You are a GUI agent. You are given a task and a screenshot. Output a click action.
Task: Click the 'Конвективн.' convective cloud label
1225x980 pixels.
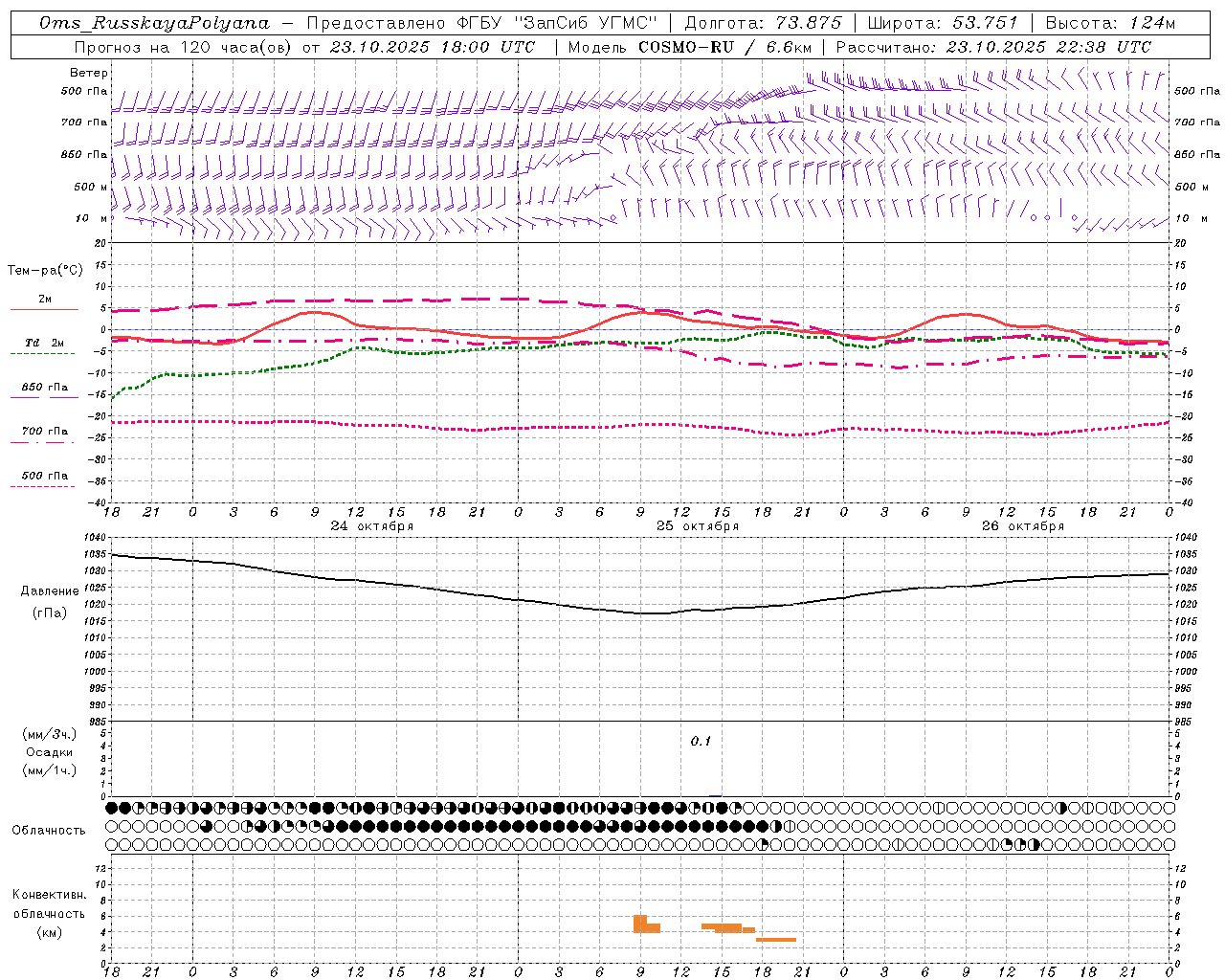click(x=50, y=895)
